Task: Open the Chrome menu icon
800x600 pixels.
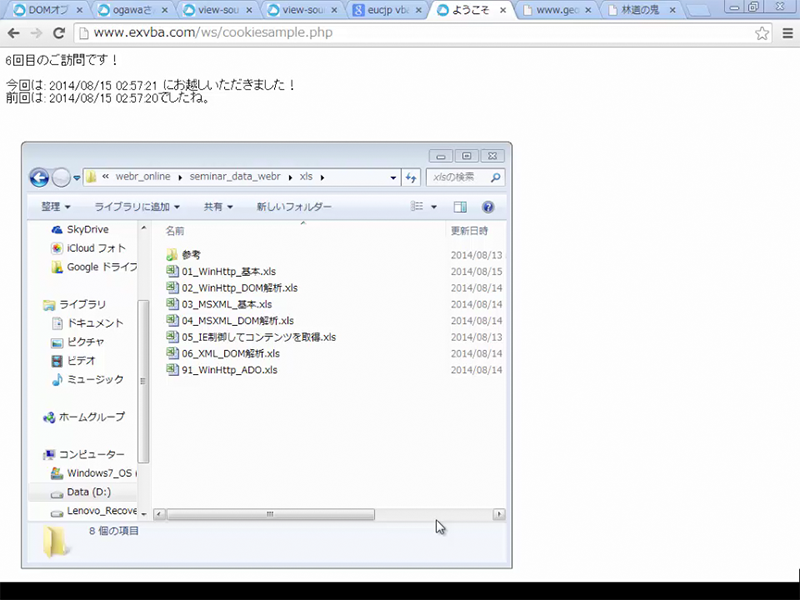Action: [786, 33]
